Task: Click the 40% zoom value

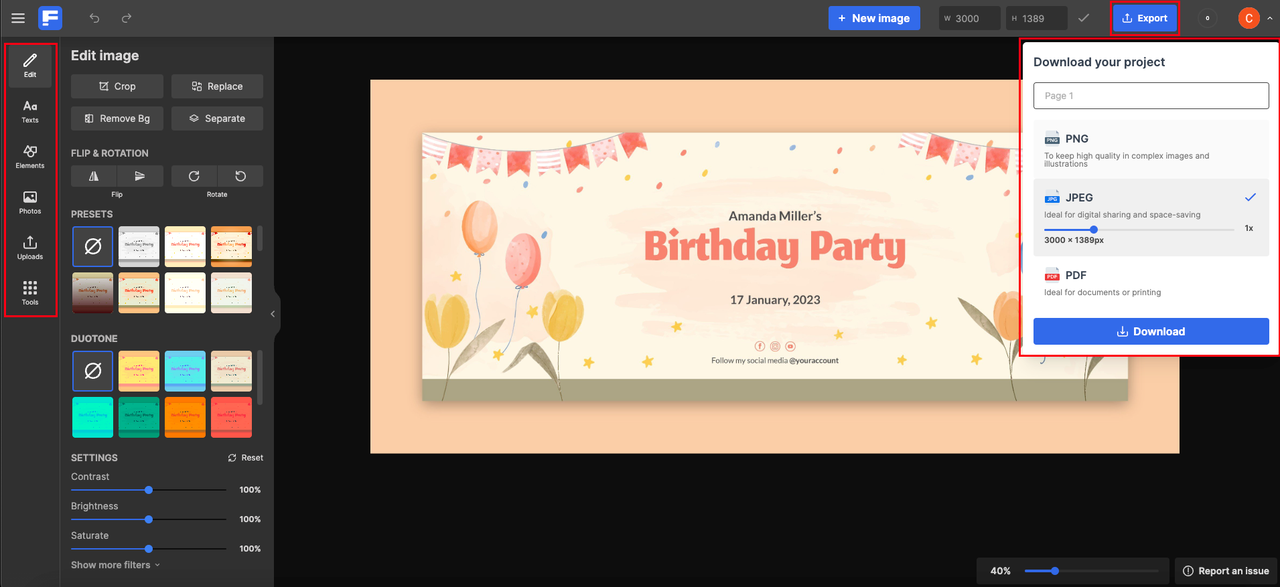Action: click(x=1000, y=571)
